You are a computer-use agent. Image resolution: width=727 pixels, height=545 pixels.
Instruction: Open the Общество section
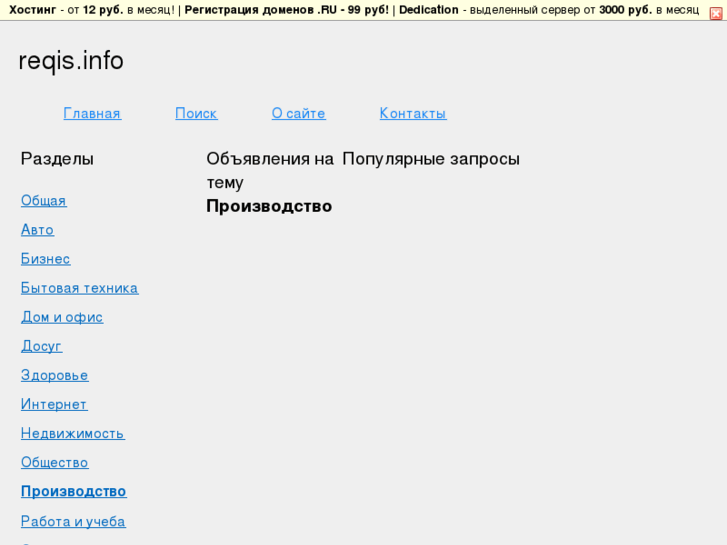55,463
